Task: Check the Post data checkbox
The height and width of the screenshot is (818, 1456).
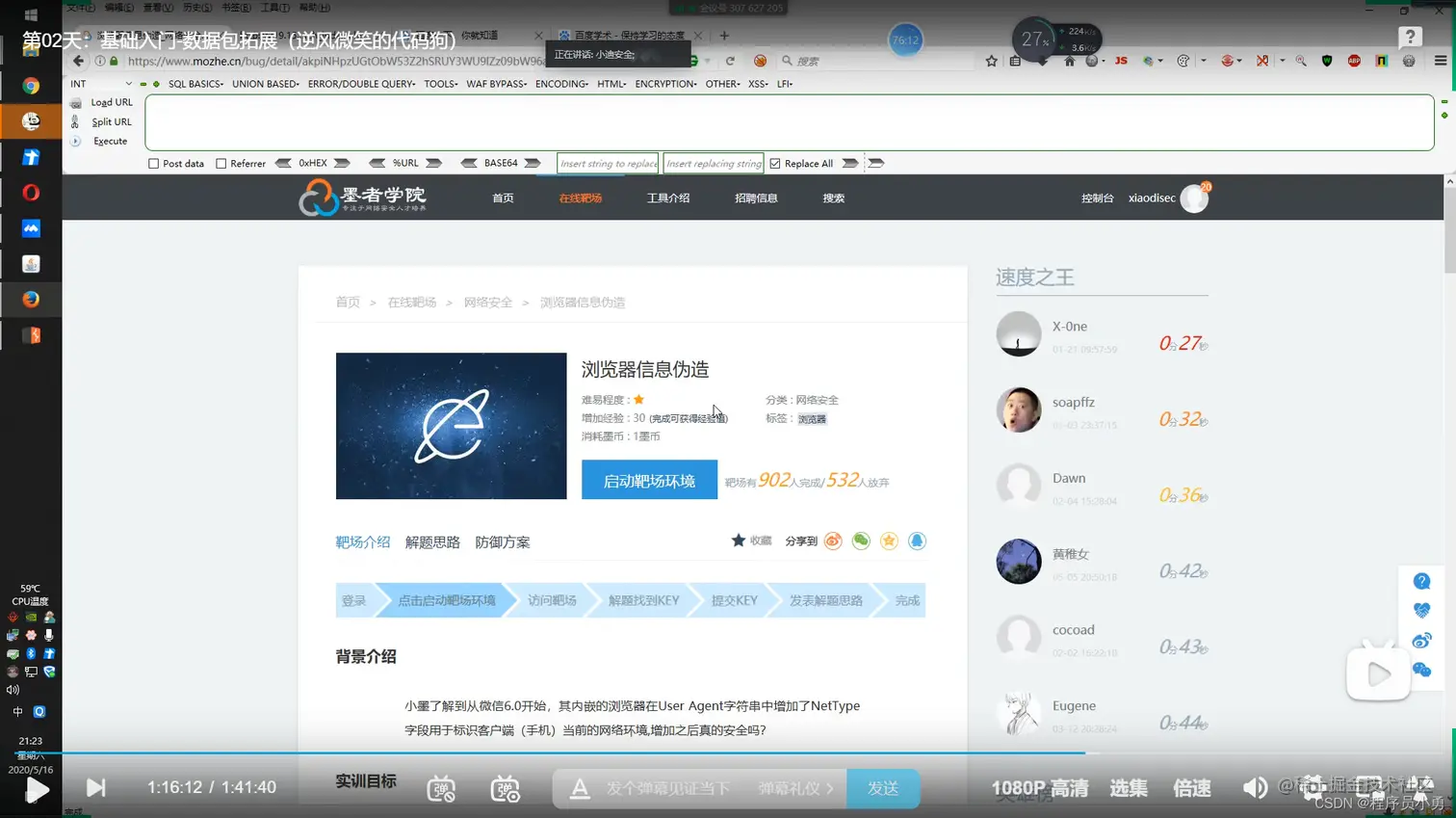Action: (x=153, y=164)
